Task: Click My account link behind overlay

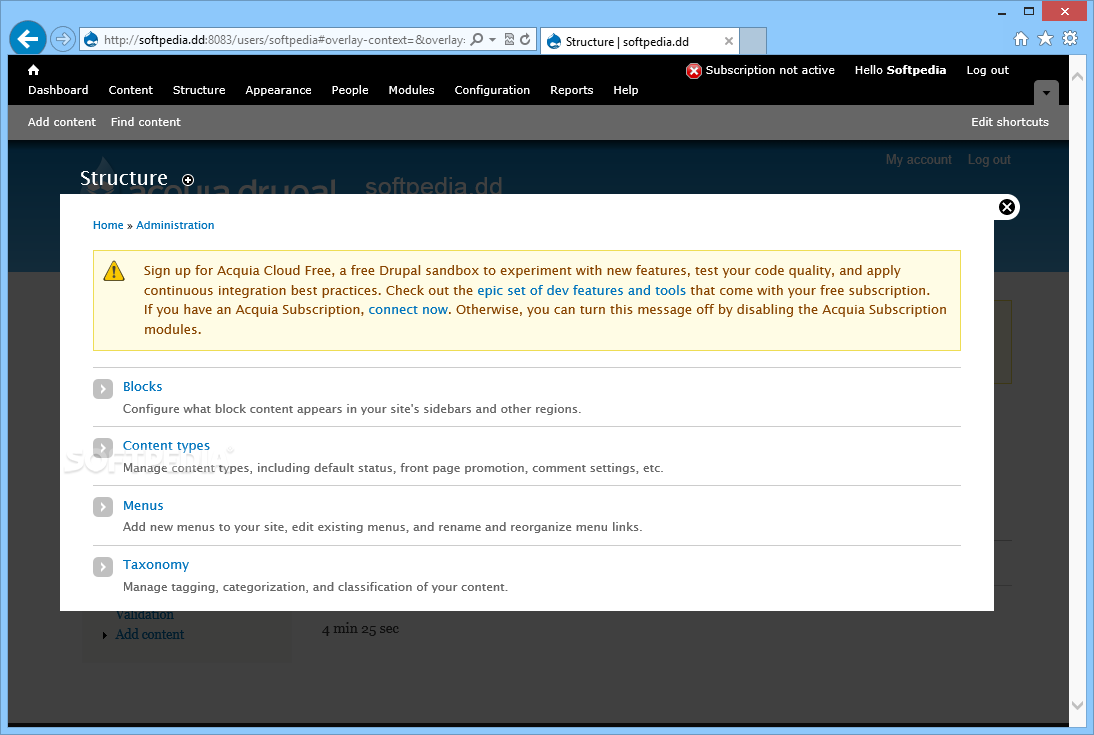Action: 918,160
